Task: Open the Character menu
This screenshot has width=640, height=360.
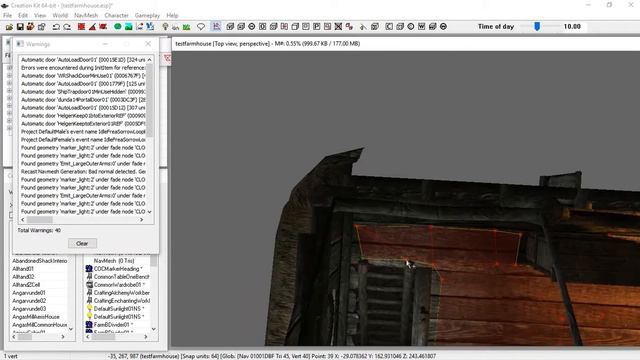Action: pos(116,15)
